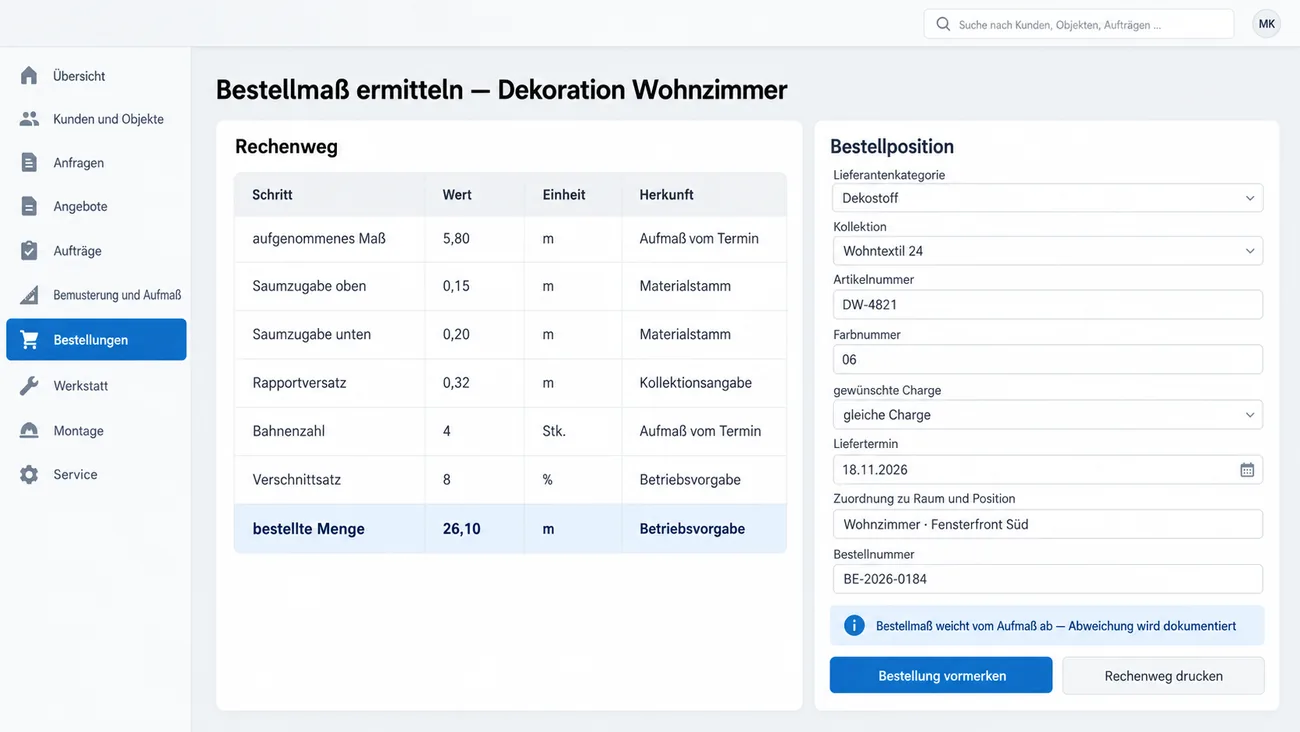This screenshot has width=1300, height=732.
Task: Open the Kollektion dropdown Wohntextil 24
Action: pyautogui.click(x=1048, y=251)
